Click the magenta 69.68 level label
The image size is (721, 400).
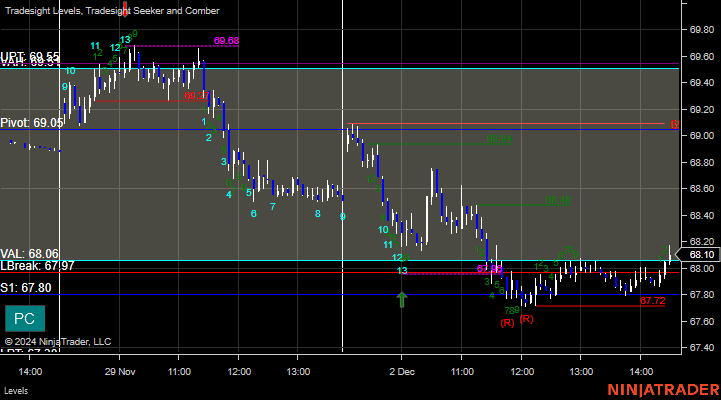(x=226, y=41)
